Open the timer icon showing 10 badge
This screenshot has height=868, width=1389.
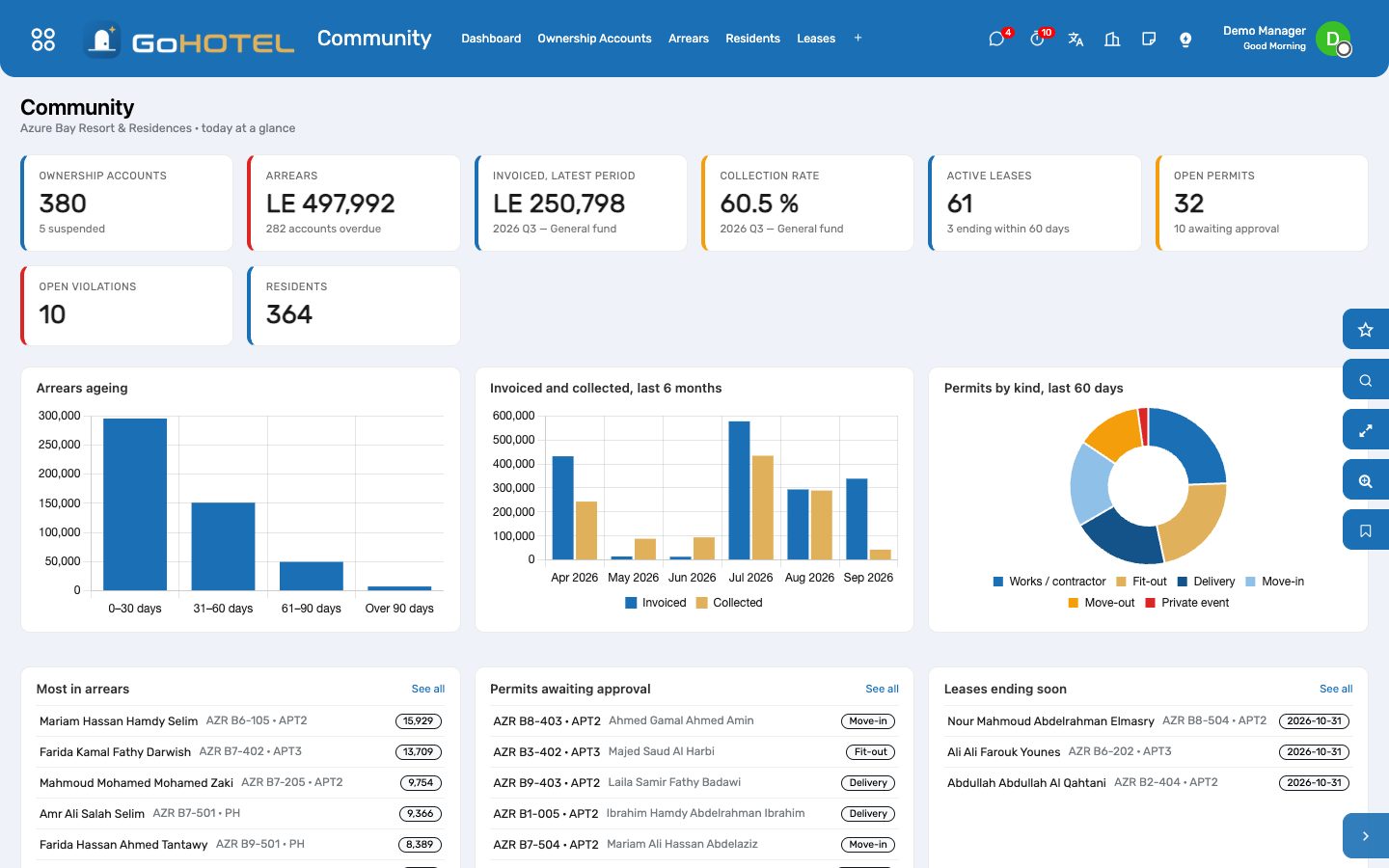(x=1037, y=39)
